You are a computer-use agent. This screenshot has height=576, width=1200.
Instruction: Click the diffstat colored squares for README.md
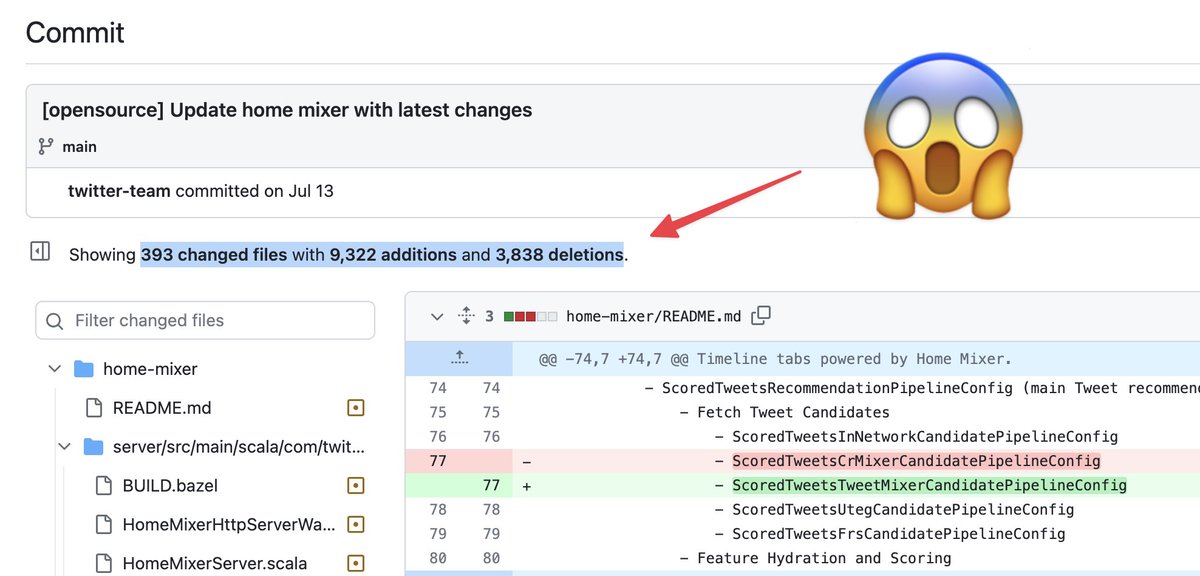pyautogui.click(x=530, y=316)
